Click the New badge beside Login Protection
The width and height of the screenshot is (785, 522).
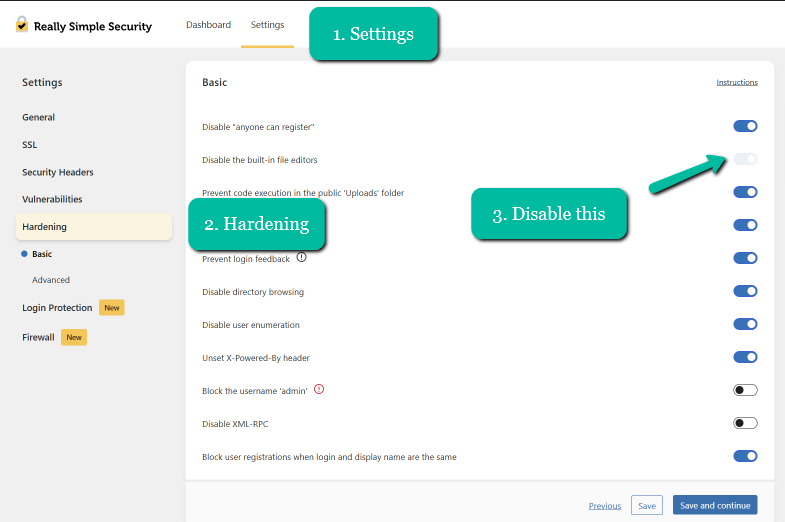pos(112,308)
